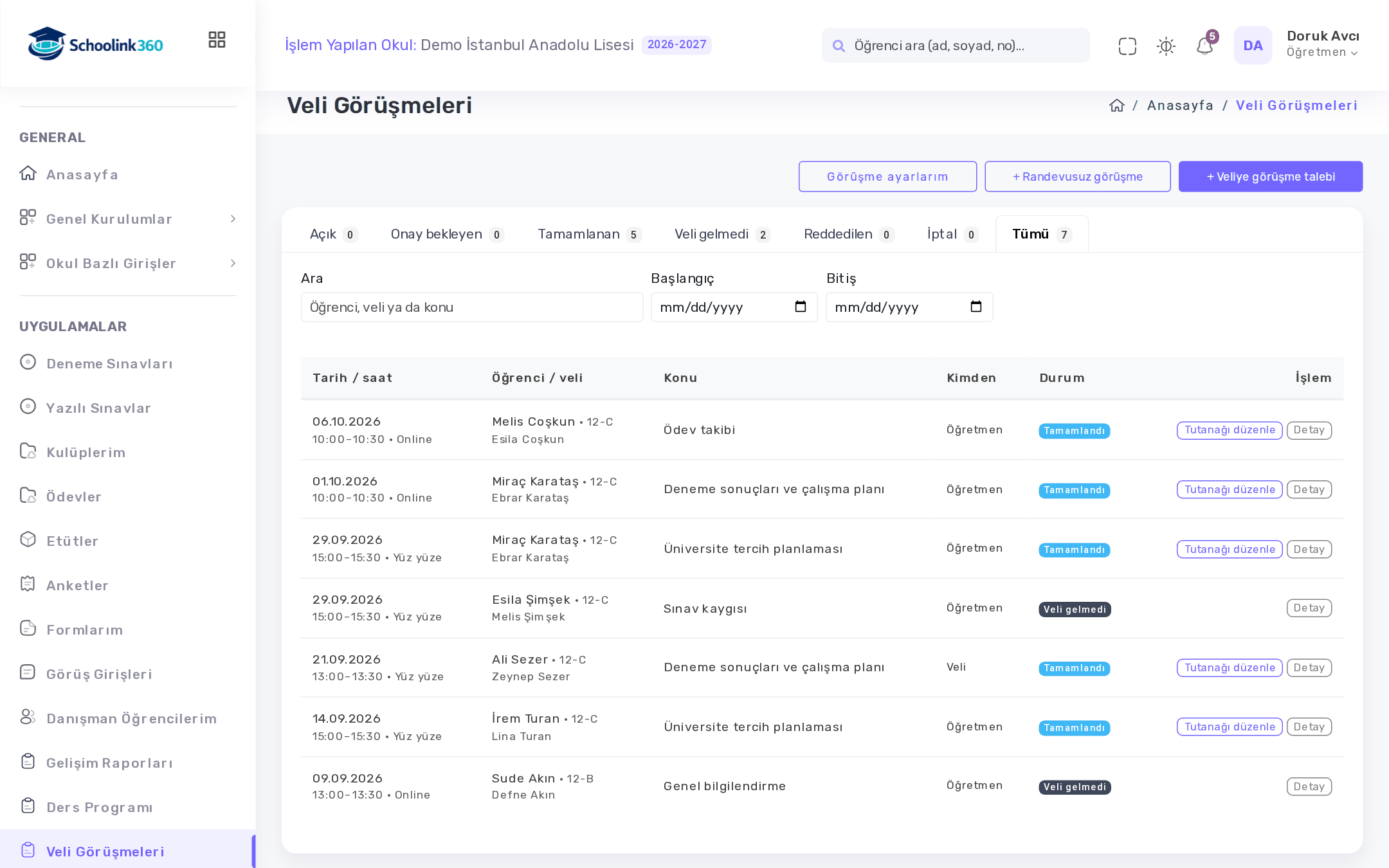Open Detay for Sude Akın's meeting
The height and width of the screenshot is (868, 1389).
[1309, 786]
